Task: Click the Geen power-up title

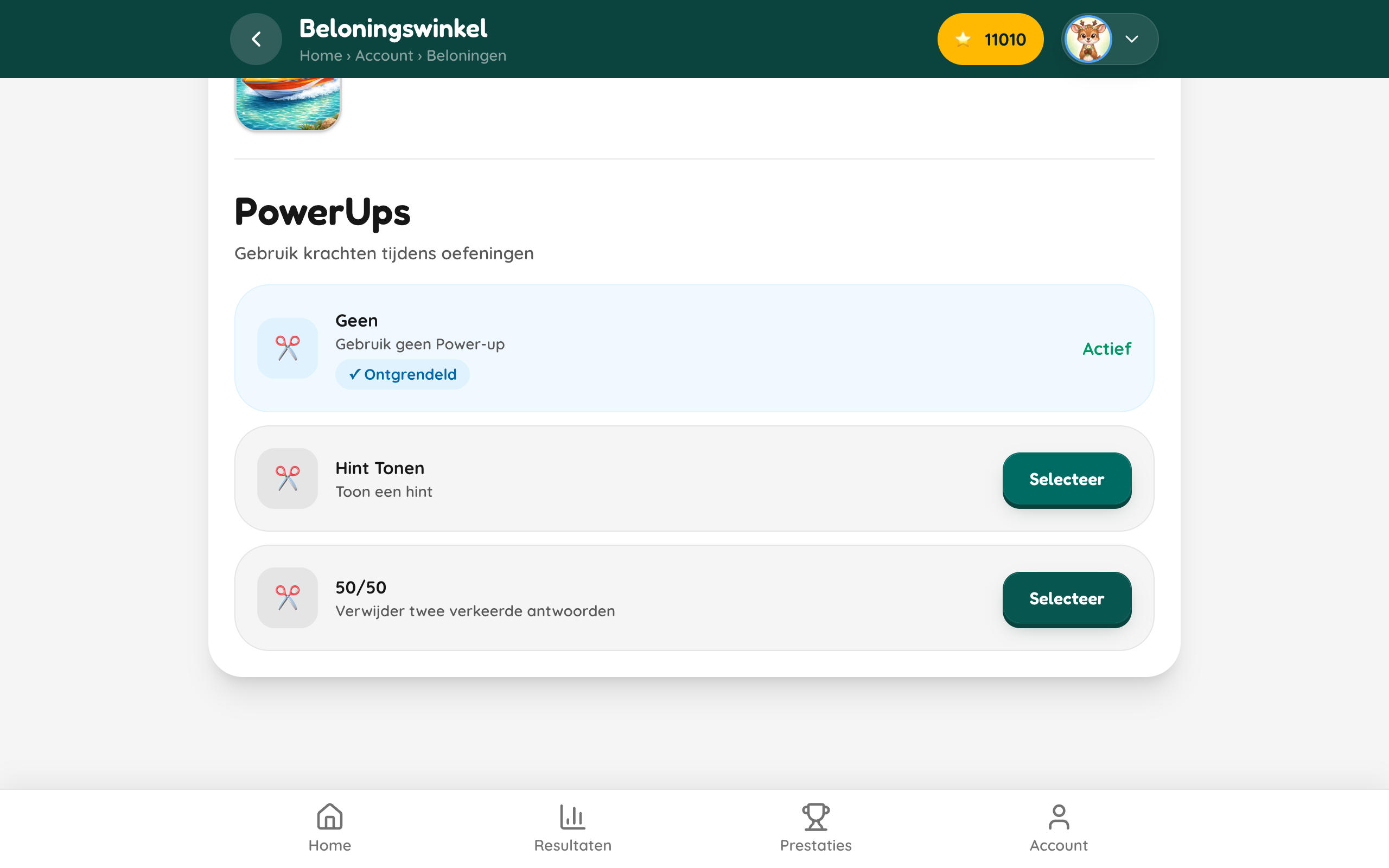Action: tap(356, 320)
